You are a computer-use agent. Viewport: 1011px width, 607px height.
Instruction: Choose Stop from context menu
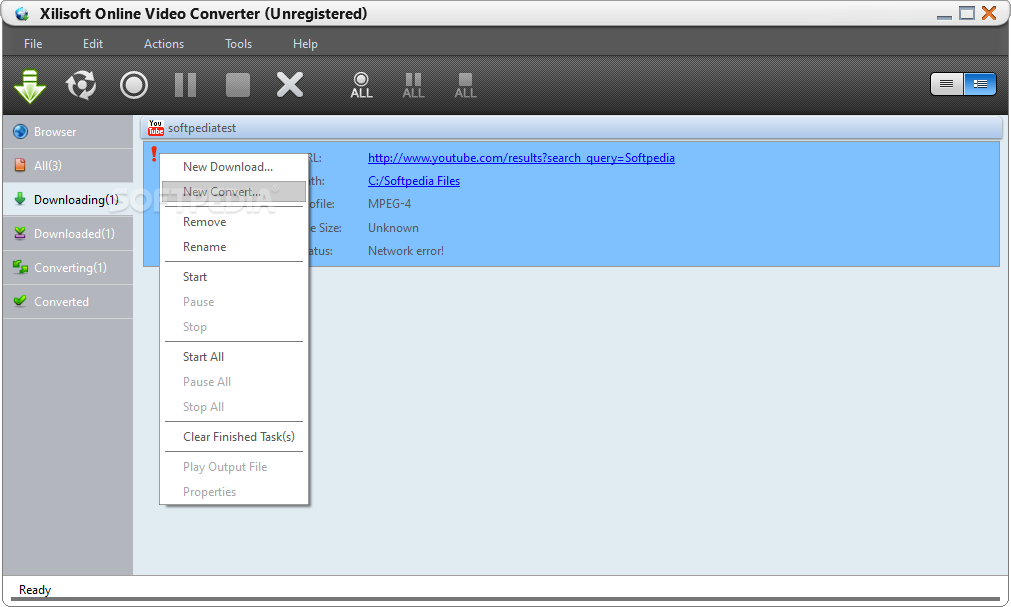[x=234, y=327]
